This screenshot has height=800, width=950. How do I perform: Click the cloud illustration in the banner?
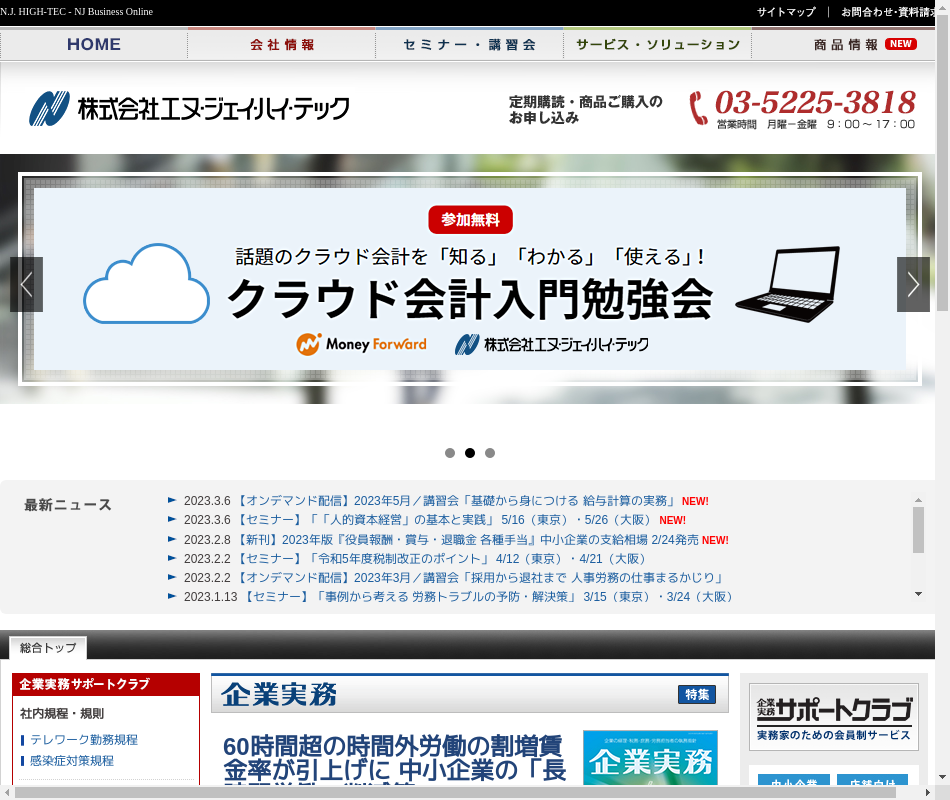(147, 284)
